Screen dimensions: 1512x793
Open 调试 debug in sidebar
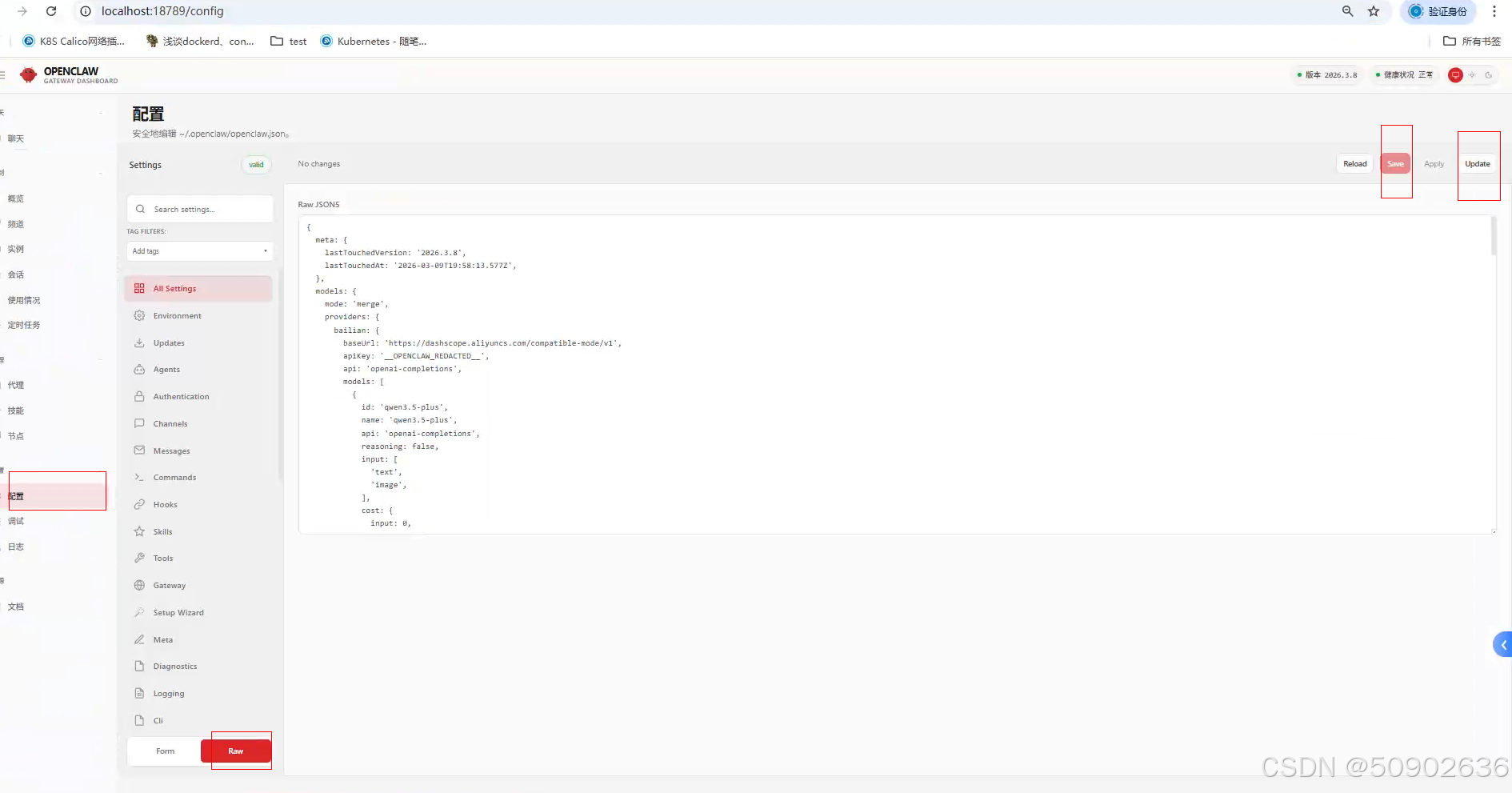(x=16, y=521)
